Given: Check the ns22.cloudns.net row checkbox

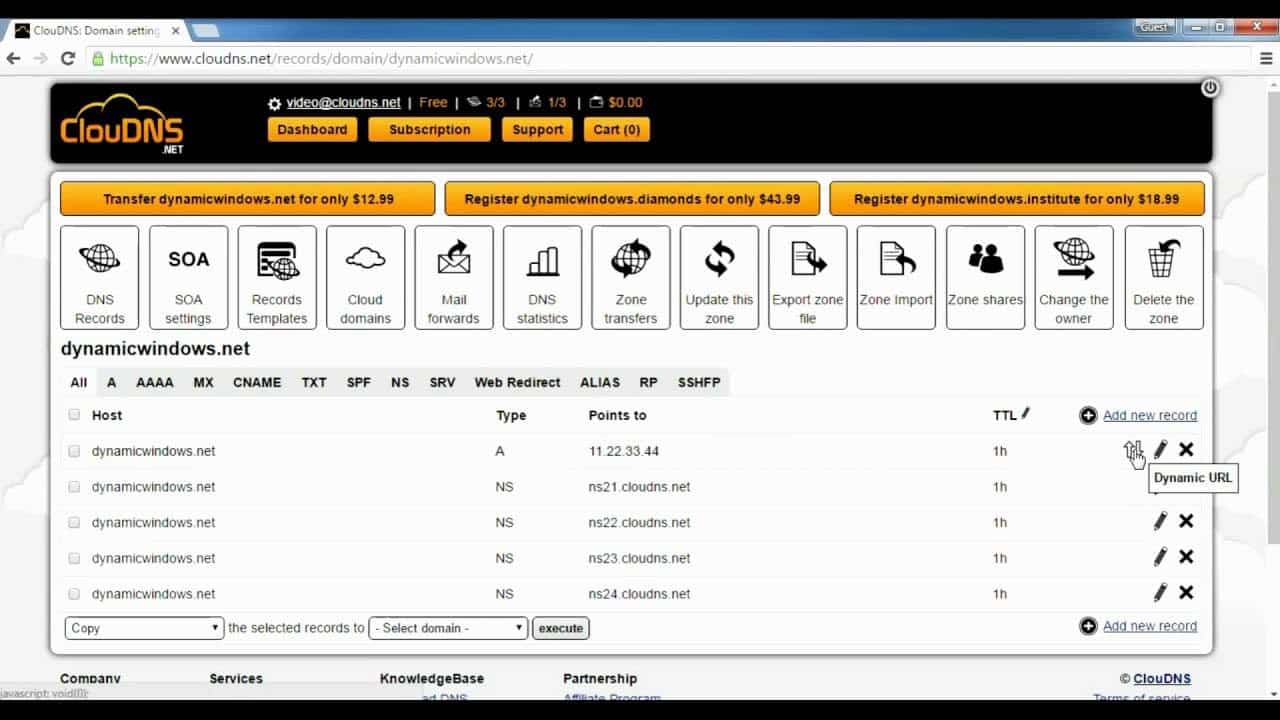Looking at the screenshot, I should pos(74,523).
